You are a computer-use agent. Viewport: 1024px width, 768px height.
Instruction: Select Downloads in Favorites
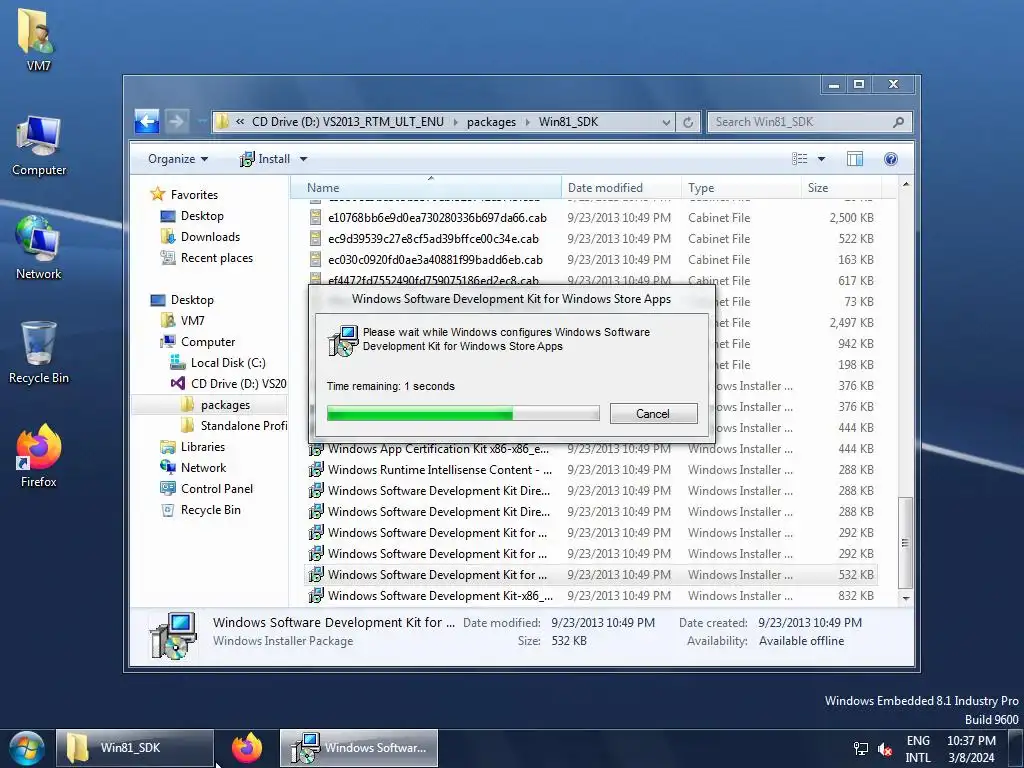point(210,236)
